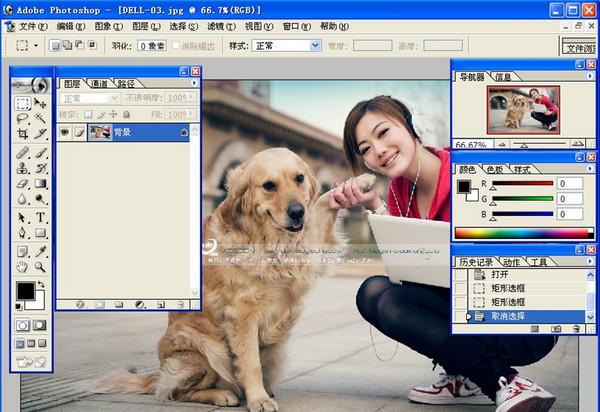
Task: Toggle the anti-aliased checkbox in options bar
Action: [176, 46]
